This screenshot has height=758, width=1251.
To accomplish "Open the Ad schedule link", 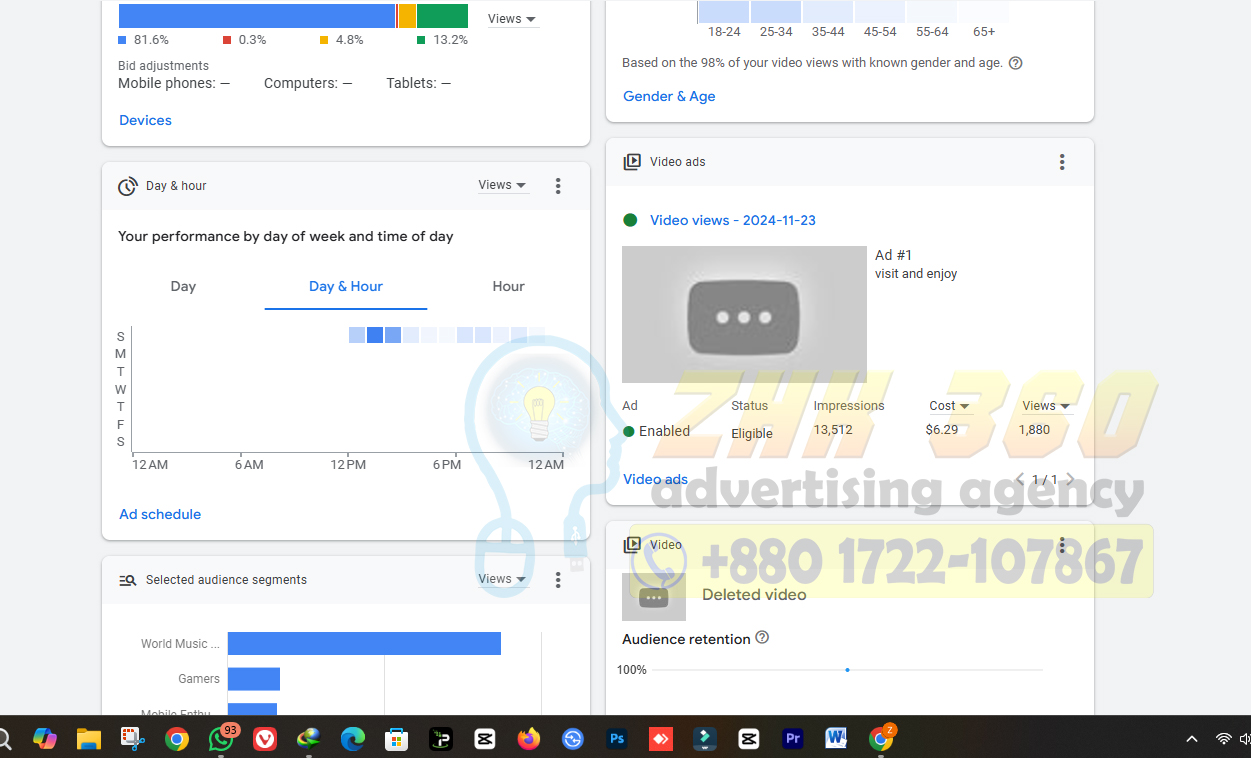I will point(160,514).
